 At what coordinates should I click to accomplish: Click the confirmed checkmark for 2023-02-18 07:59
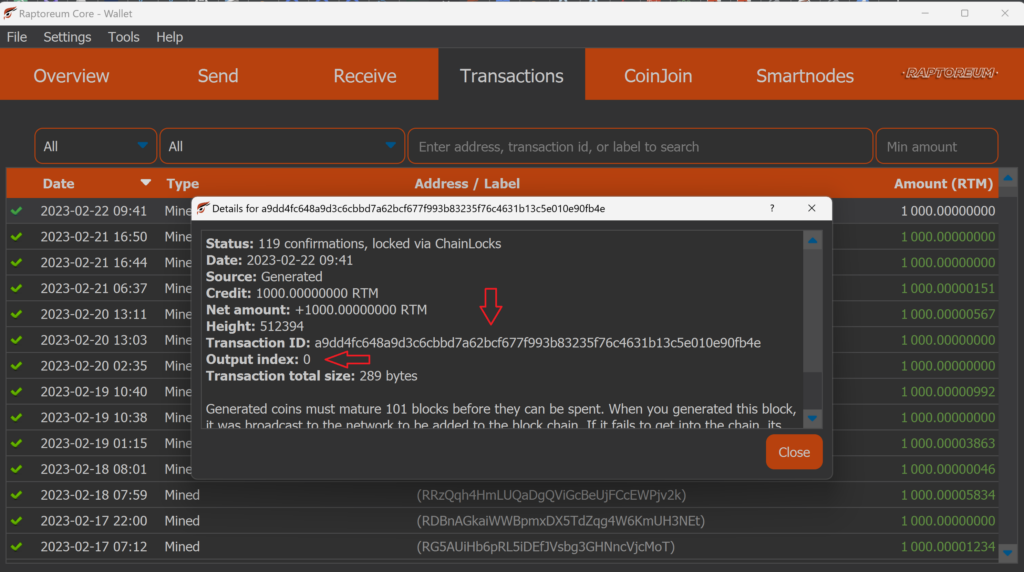pos(16,495)
